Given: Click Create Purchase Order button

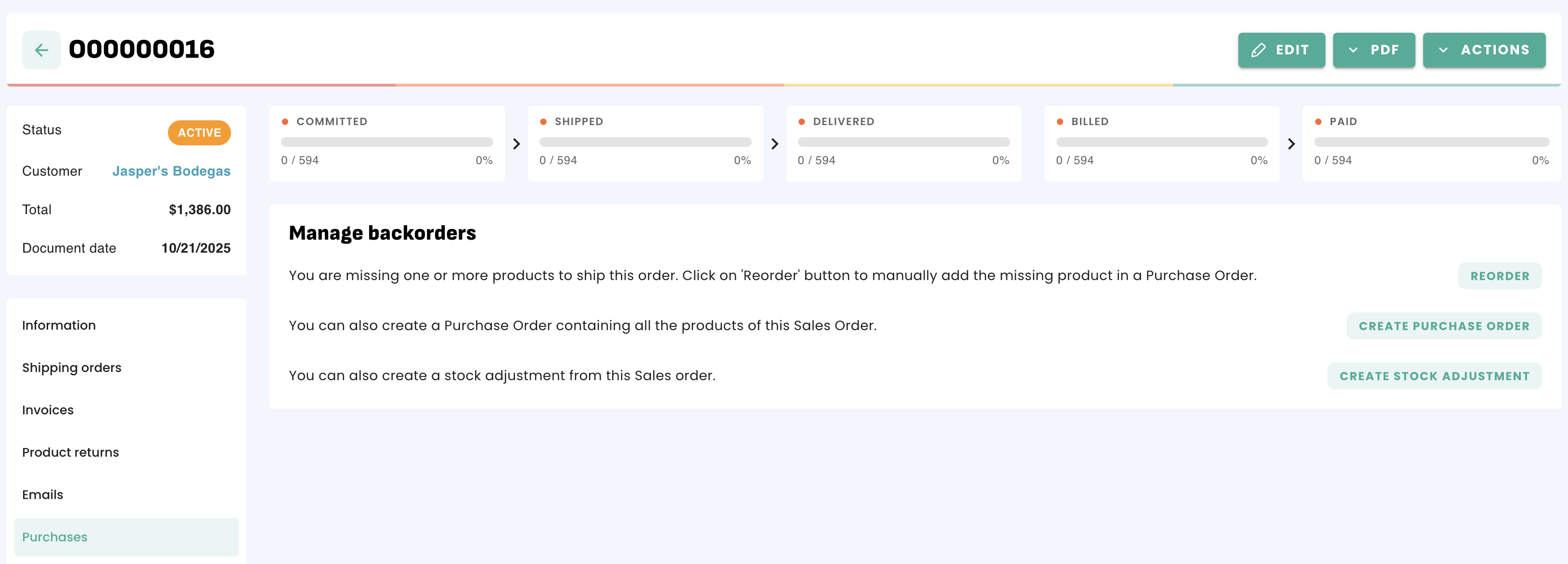Looking at the screenshot, I should 1443,326.
